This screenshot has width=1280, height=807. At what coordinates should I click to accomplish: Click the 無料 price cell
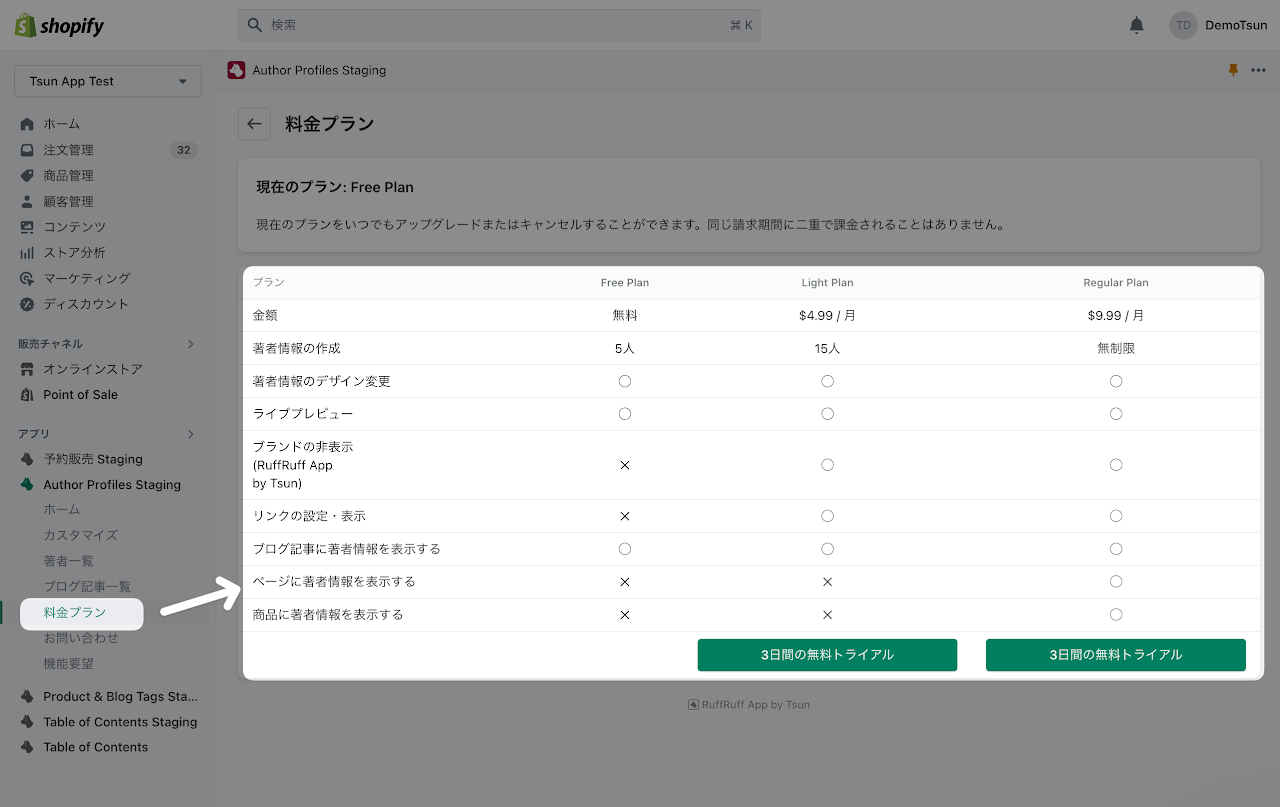tap(625, 315)
